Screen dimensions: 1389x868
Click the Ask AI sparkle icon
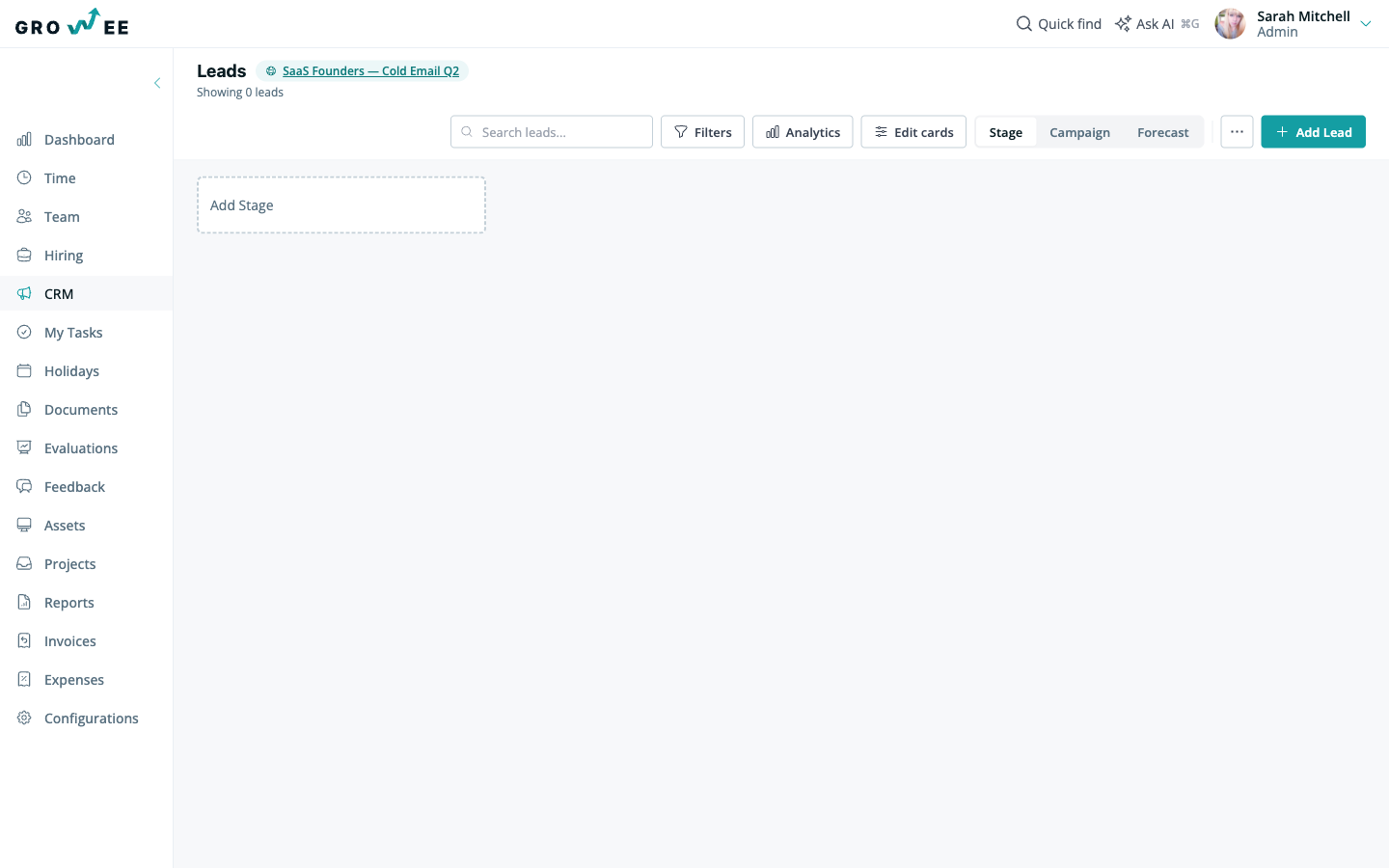click(1123, 23)
